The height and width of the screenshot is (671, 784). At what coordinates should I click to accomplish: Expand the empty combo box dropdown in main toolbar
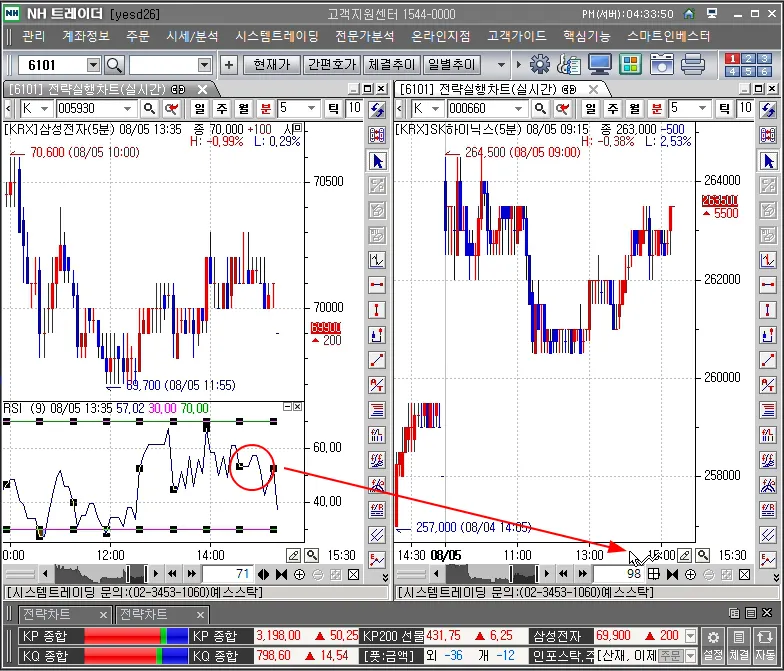point(204,65)
